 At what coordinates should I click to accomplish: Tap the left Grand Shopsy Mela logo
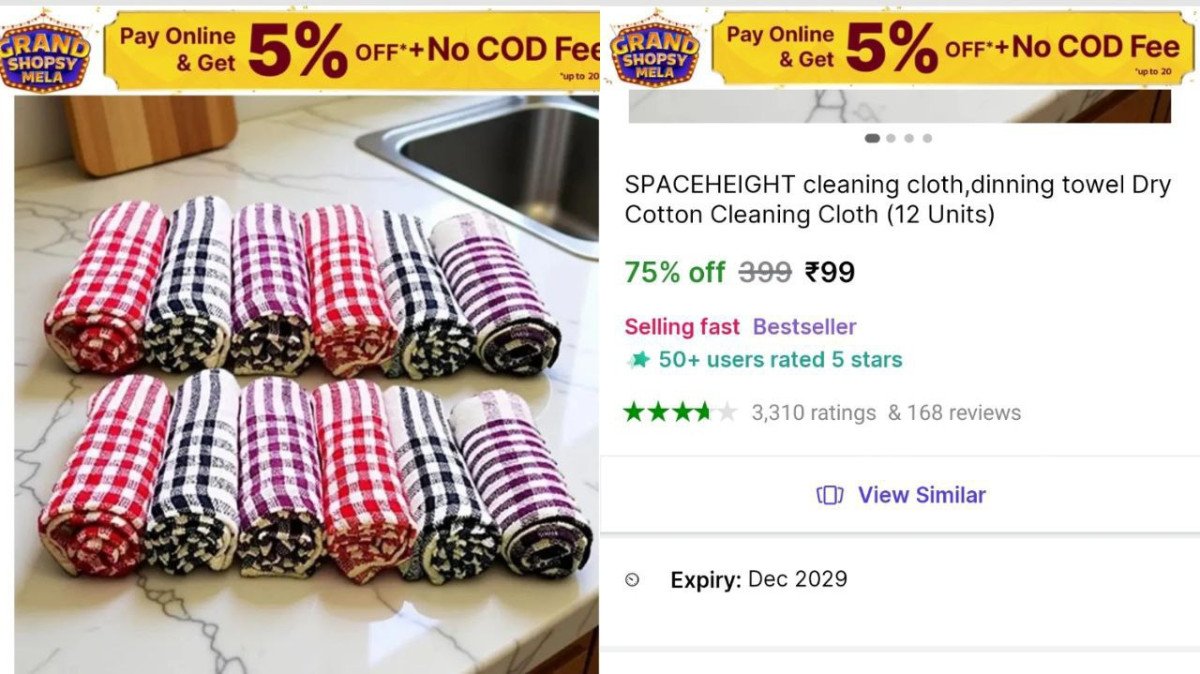tap(44, 51)
